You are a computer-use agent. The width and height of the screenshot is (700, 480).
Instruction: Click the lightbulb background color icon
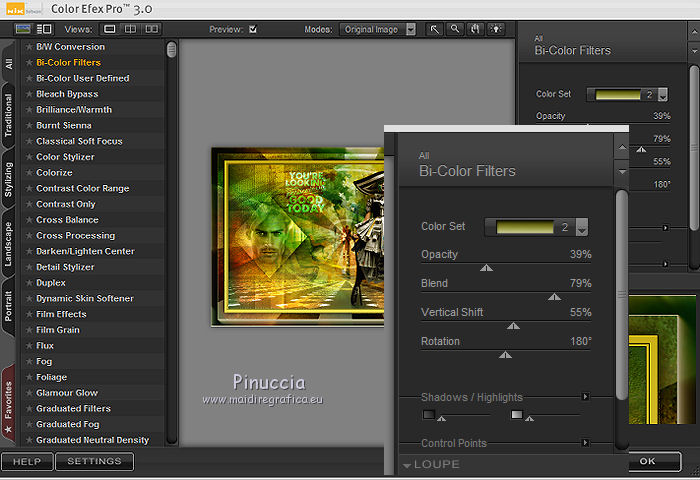coord(495,29)
